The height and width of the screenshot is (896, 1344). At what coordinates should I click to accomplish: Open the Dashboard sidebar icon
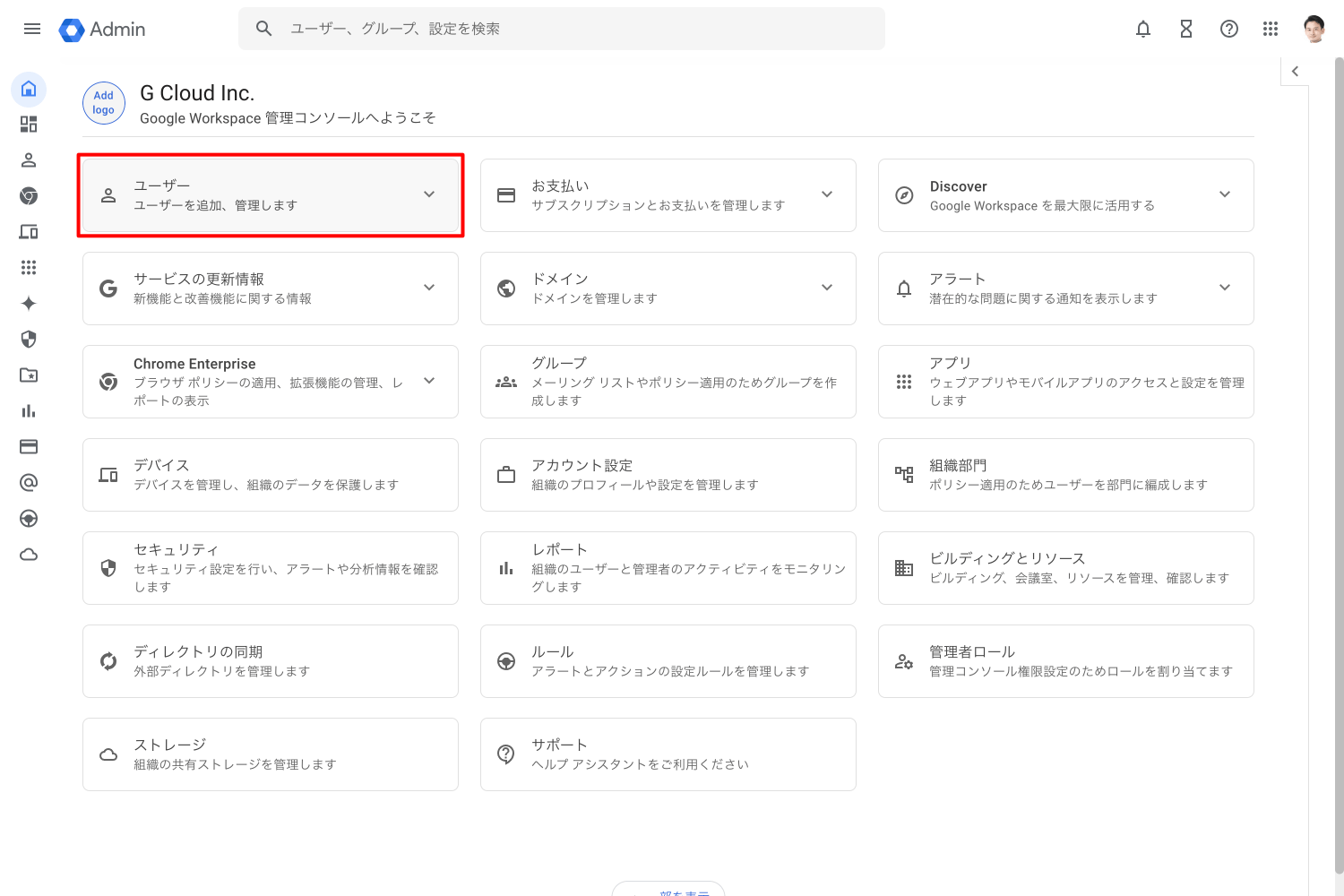(x=29, y=125)
